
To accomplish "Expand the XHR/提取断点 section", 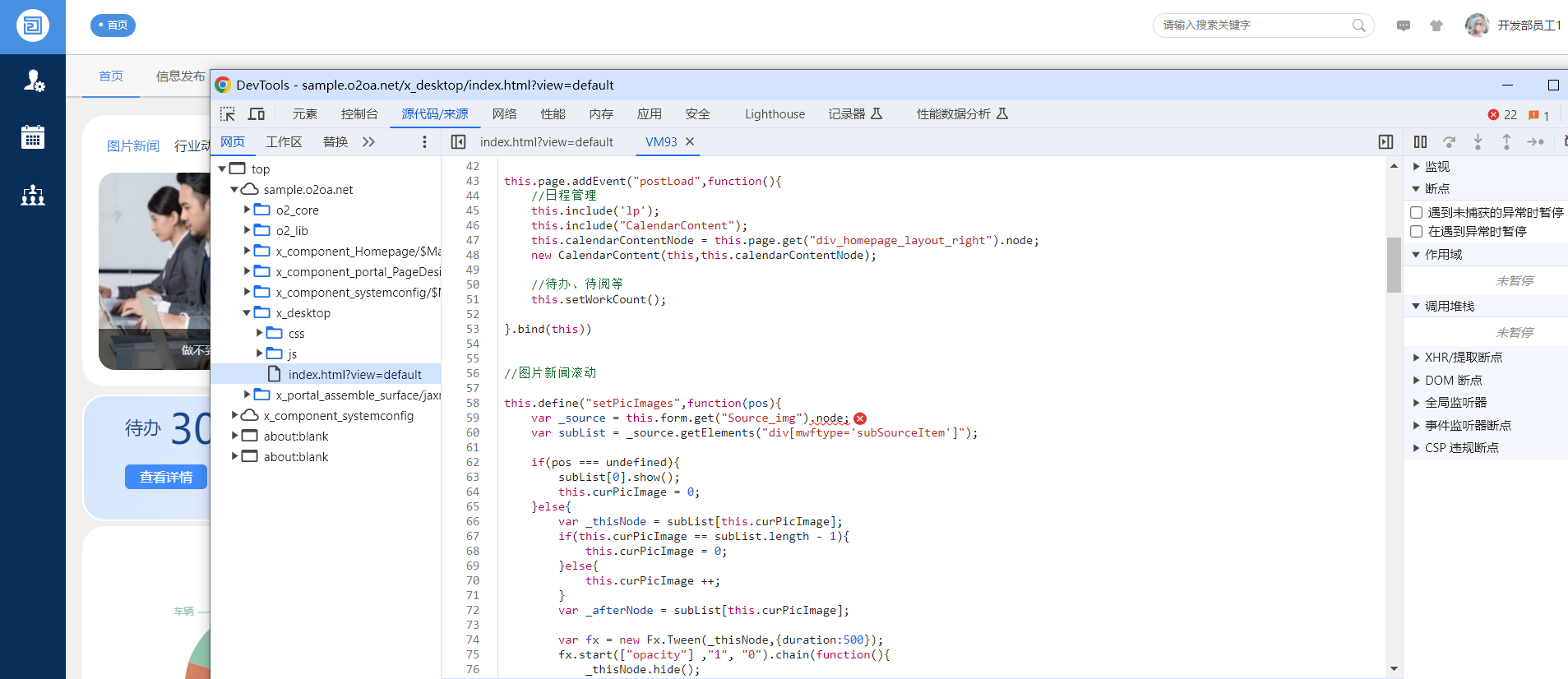I will 1417,358.
